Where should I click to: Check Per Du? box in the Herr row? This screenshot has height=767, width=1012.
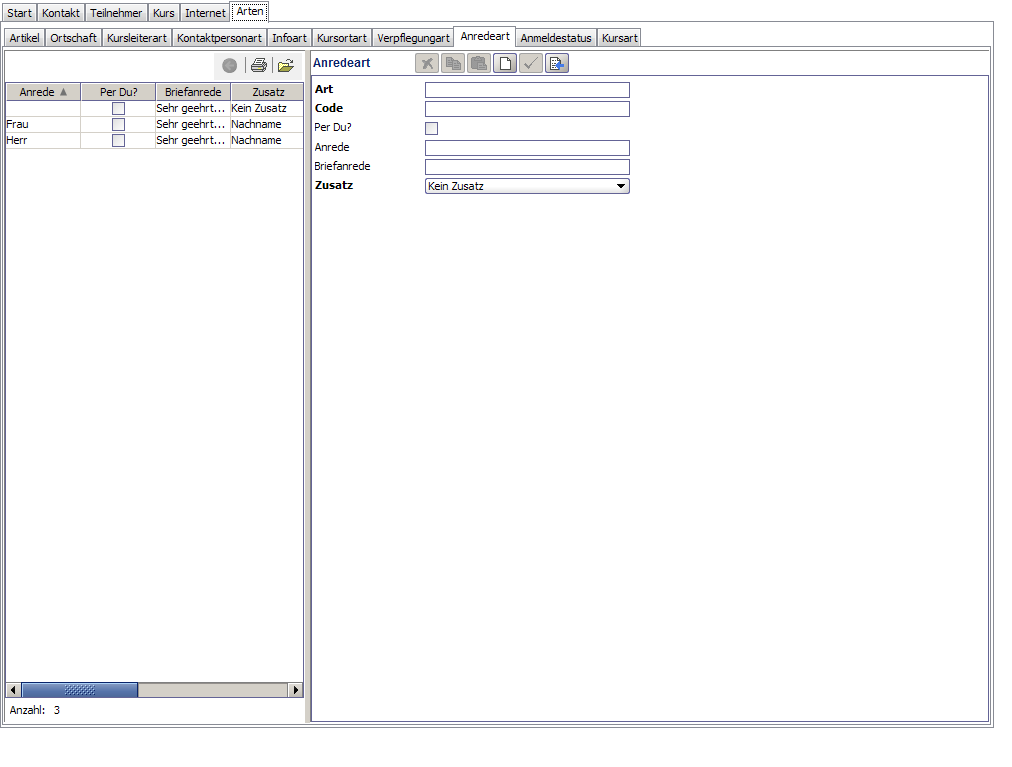point(118,140)
